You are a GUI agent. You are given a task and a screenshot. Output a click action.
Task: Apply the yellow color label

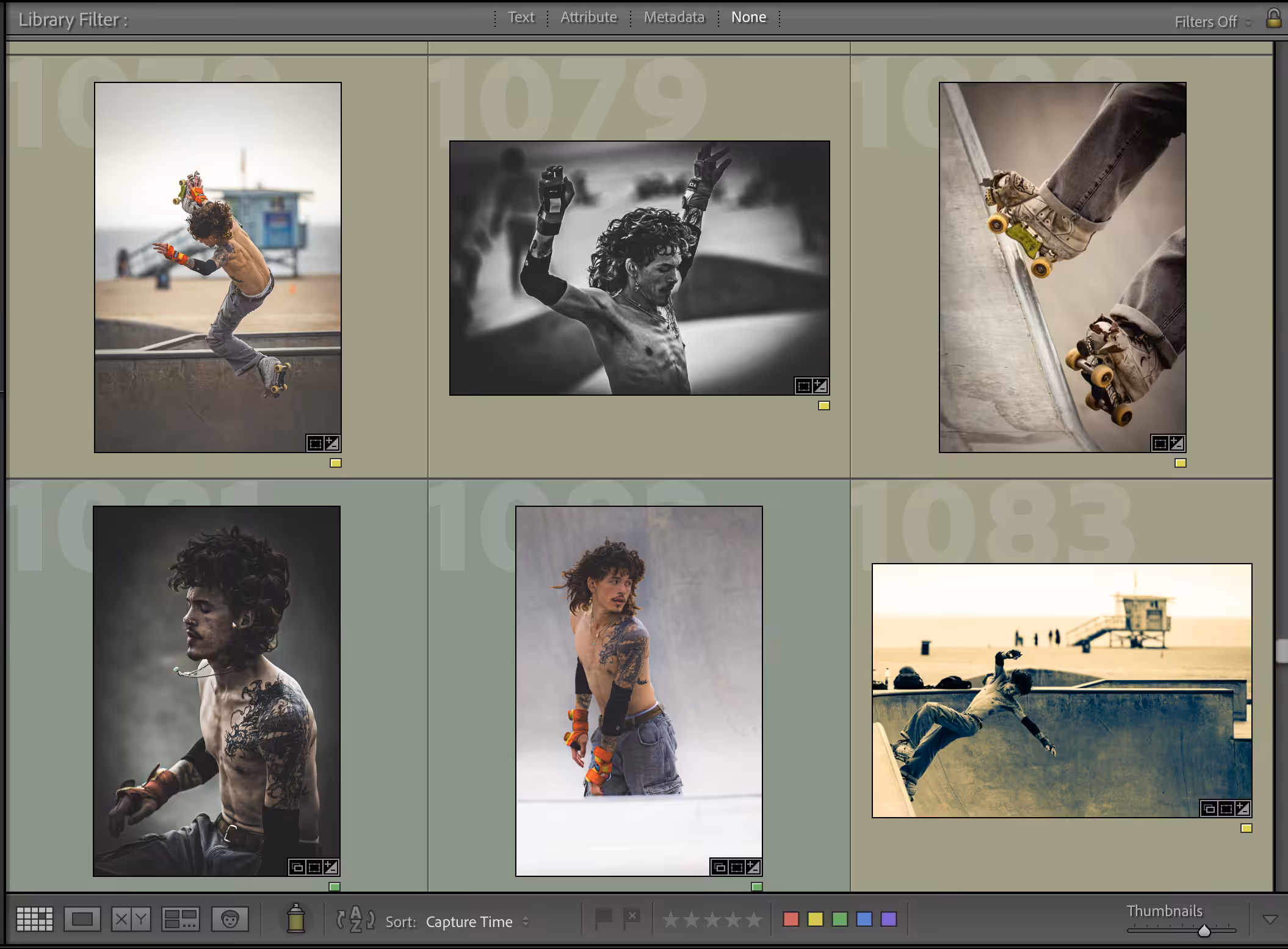(x=816, y=919)
